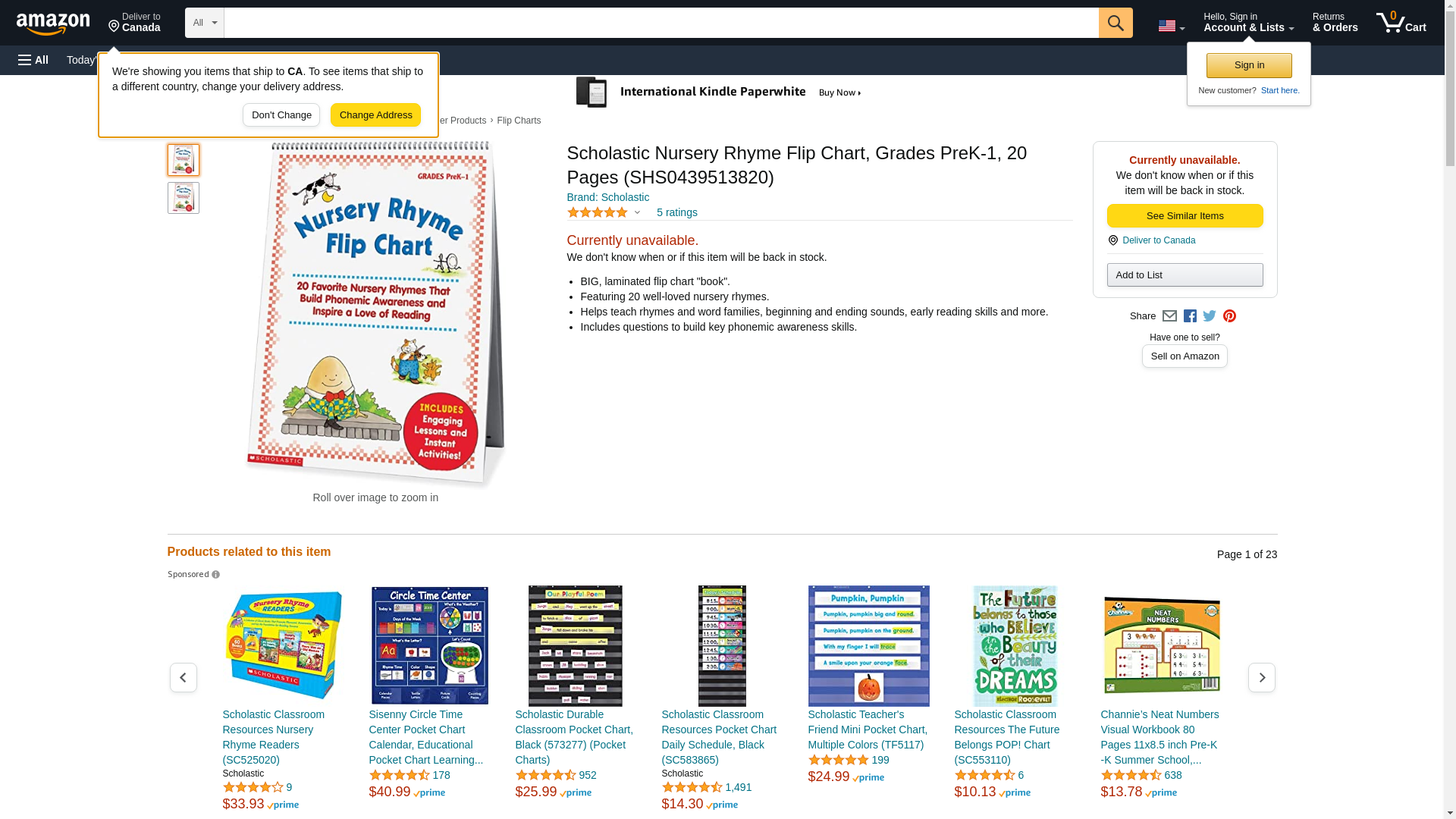Share the product on Facebook
Viewport: 1456px width, 819px height.
(1190, 316)
